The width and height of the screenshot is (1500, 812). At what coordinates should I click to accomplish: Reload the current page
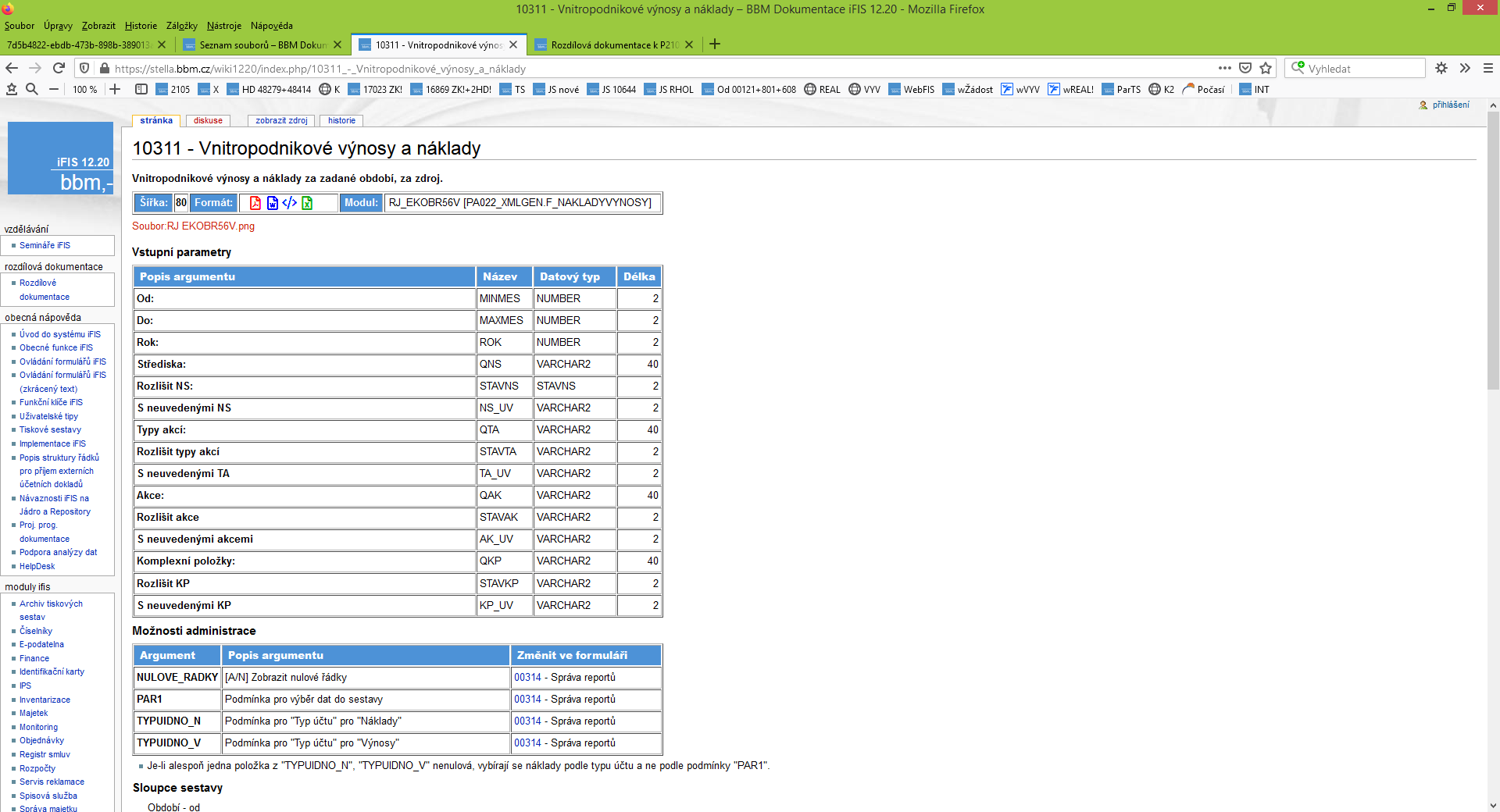tap(59, 68)
